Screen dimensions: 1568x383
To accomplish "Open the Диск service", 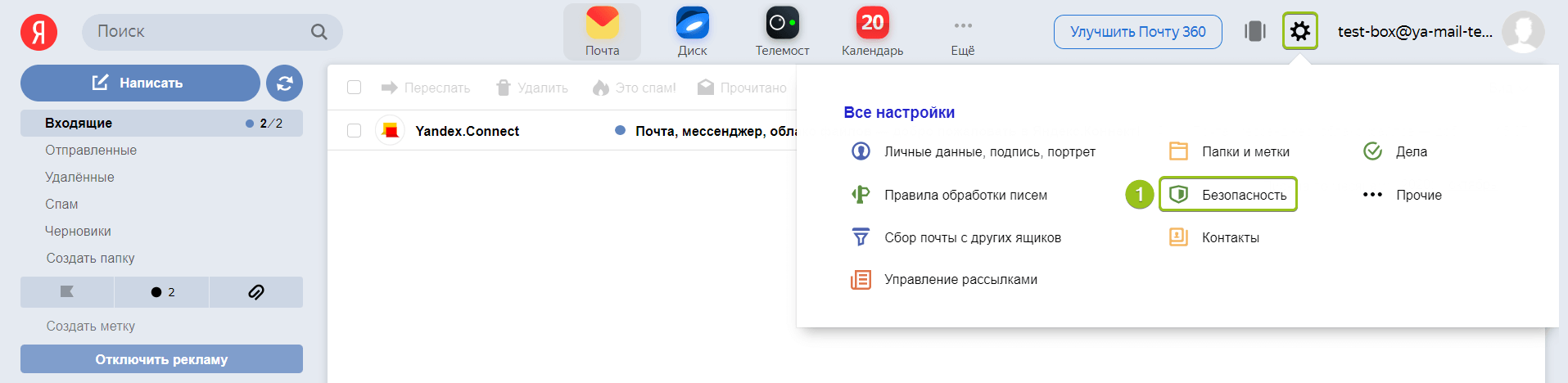I will (692, 32).
